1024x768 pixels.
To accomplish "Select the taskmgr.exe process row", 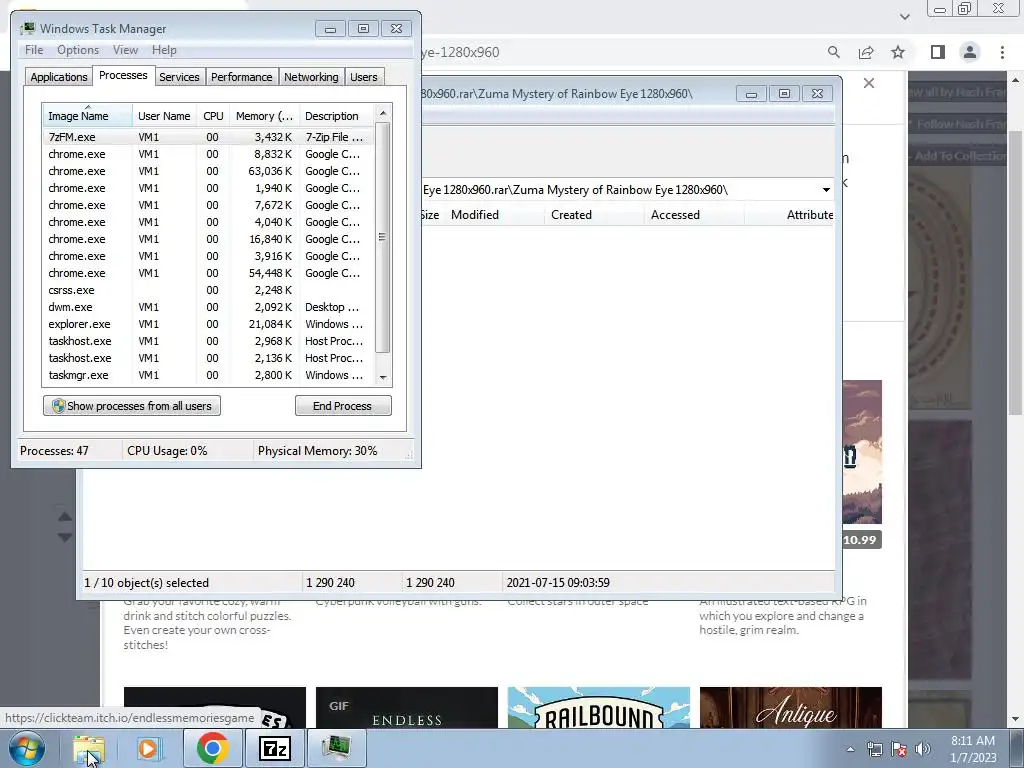I will click(208, 375).
